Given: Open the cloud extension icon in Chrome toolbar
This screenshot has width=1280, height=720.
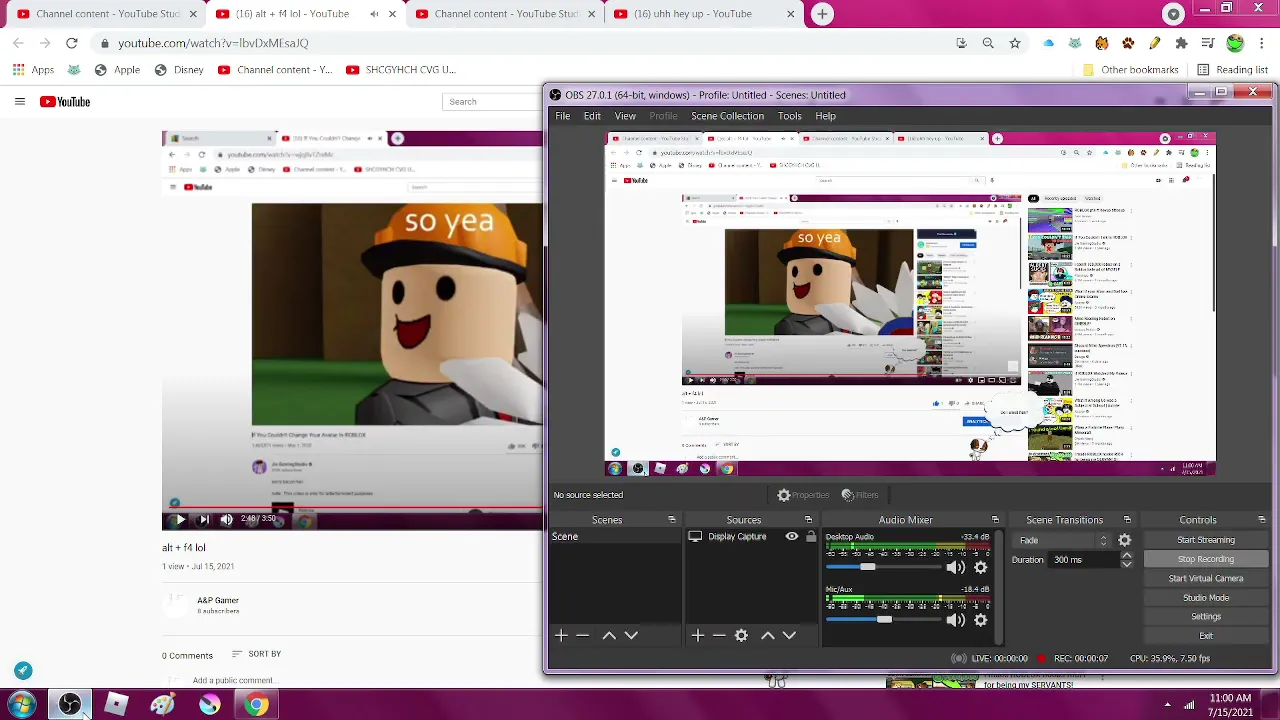Looking at the screenshot, I should 1048,43.
